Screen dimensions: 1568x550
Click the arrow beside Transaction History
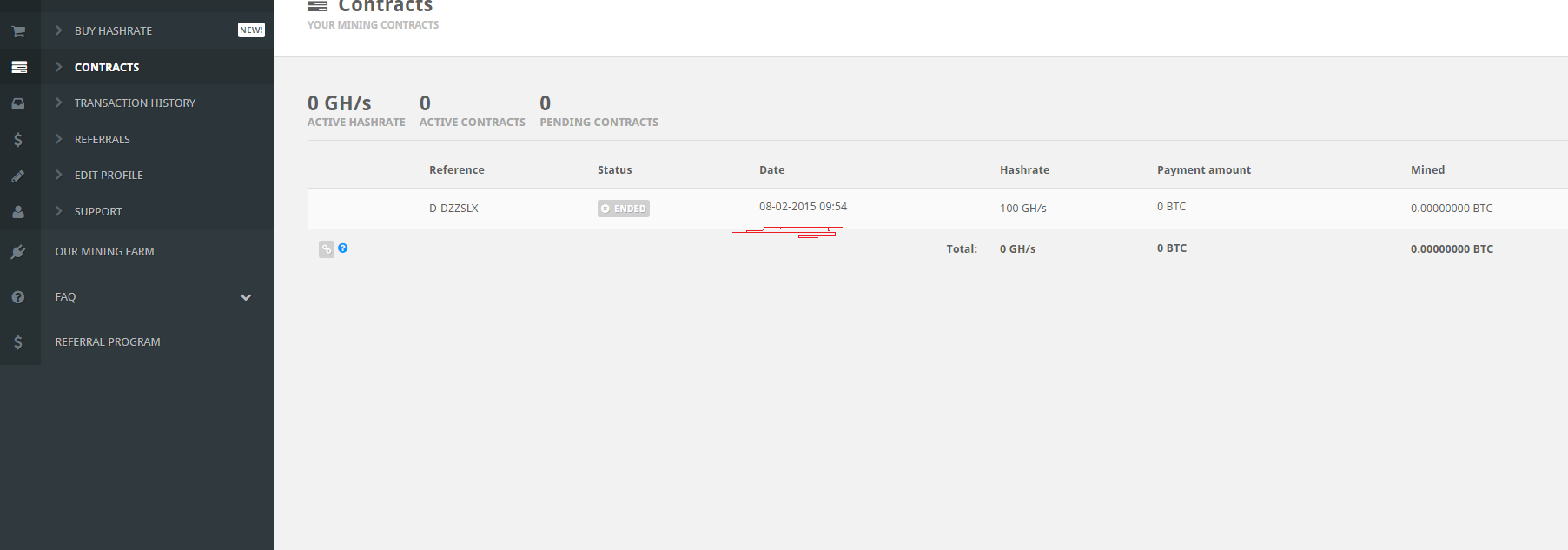click(x=59, y=103)
